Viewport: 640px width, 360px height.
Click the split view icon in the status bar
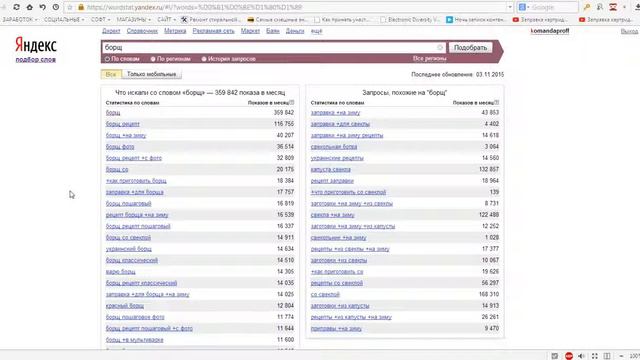(x=607, y=356)
